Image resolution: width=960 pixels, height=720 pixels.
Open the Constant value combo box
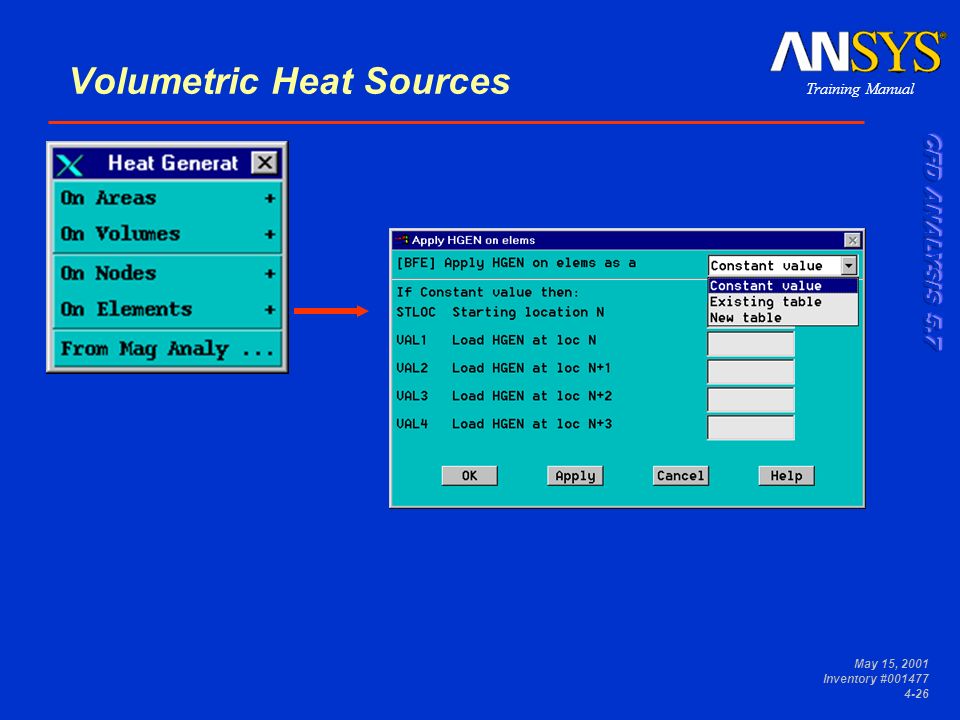click(x=782, y=266)
